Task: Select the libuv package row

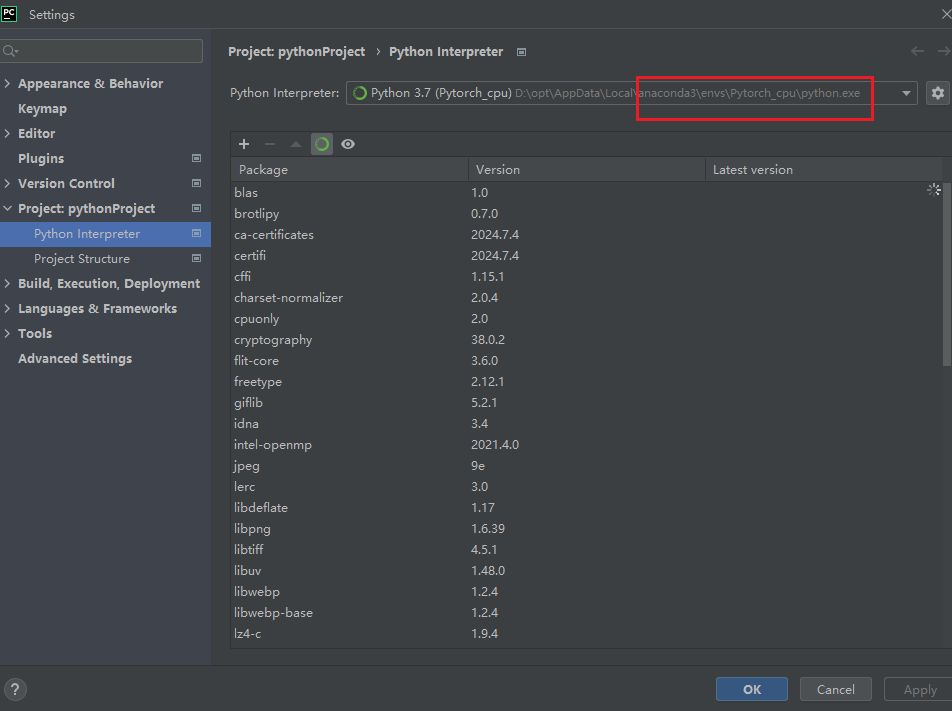Action: point(586,571)
